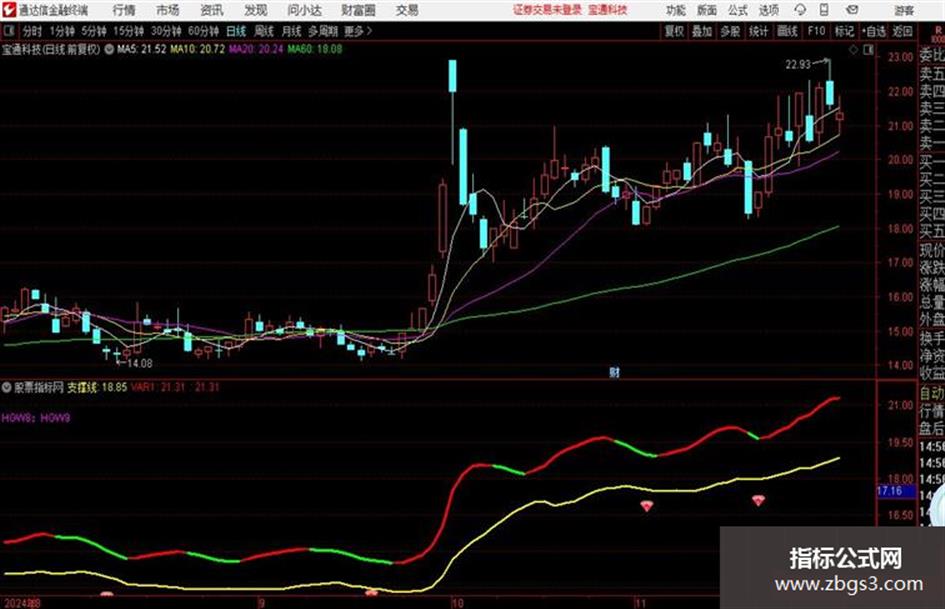Open the 行情 menu
This screenshot has height=609, width=945.
tap(124, 10)
